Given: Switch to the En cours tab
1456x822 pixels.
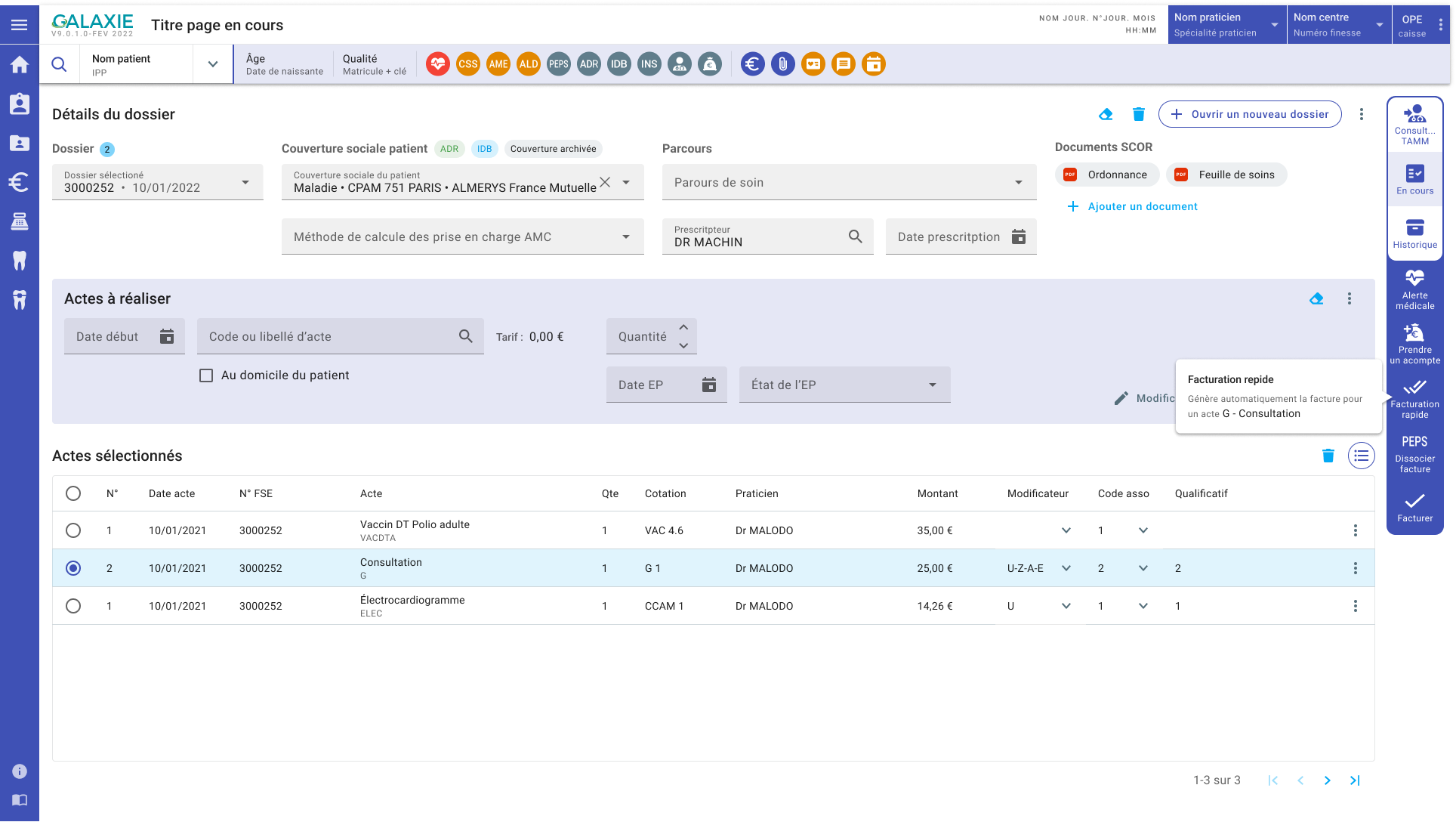Looking at the screenshot, I should (x=1414, y=180).
